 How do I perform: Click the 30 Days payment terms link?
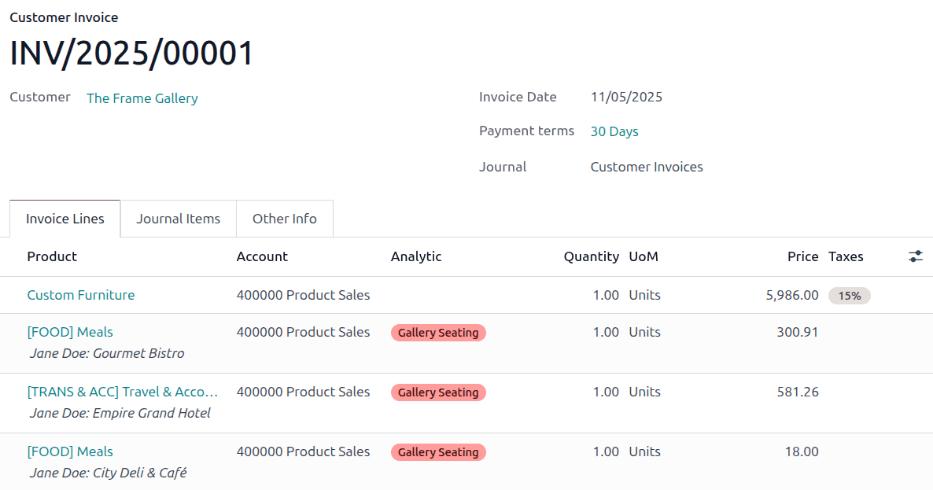(614, 131)
